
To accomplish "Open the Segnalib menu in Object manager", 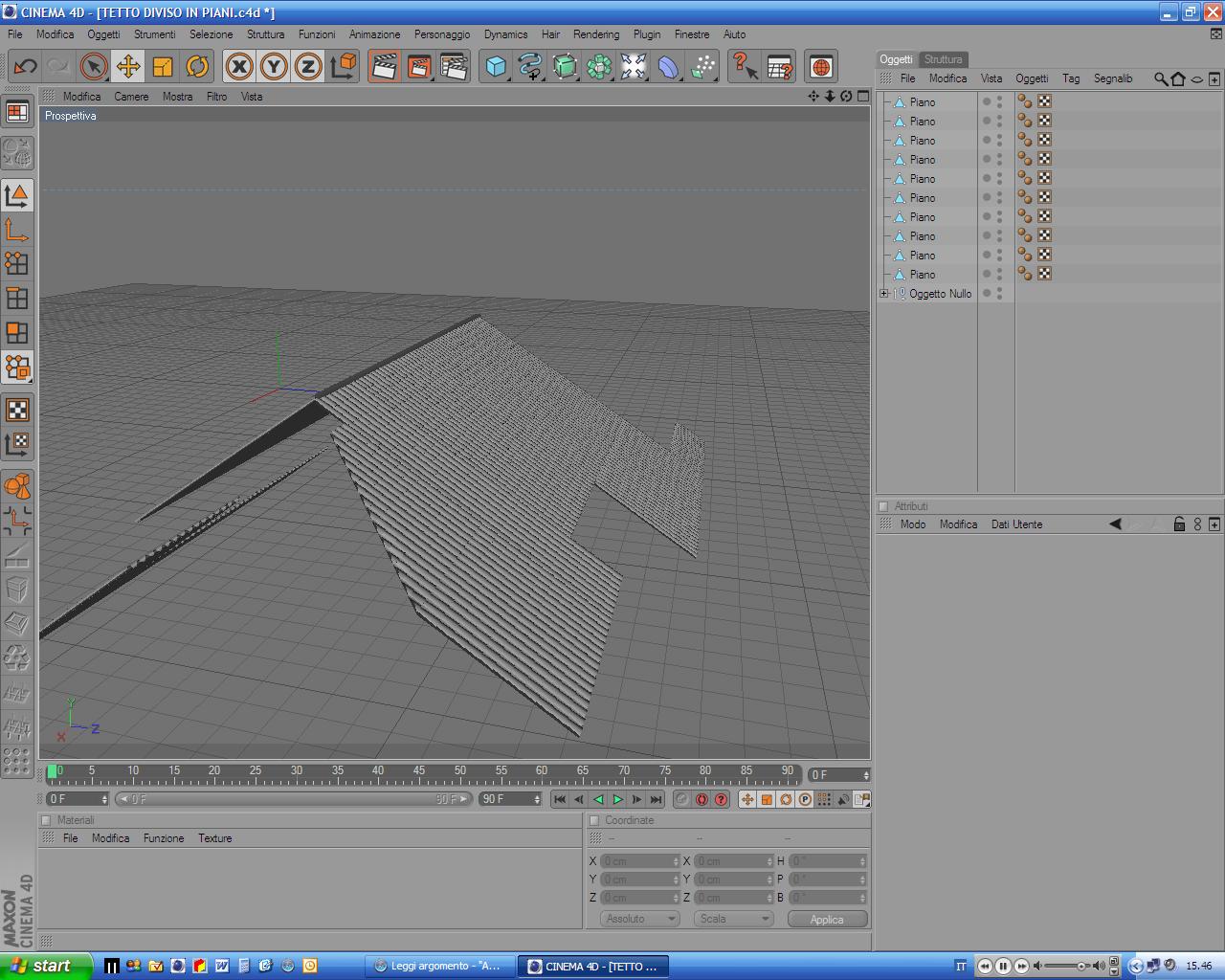I will (1113, 78).
